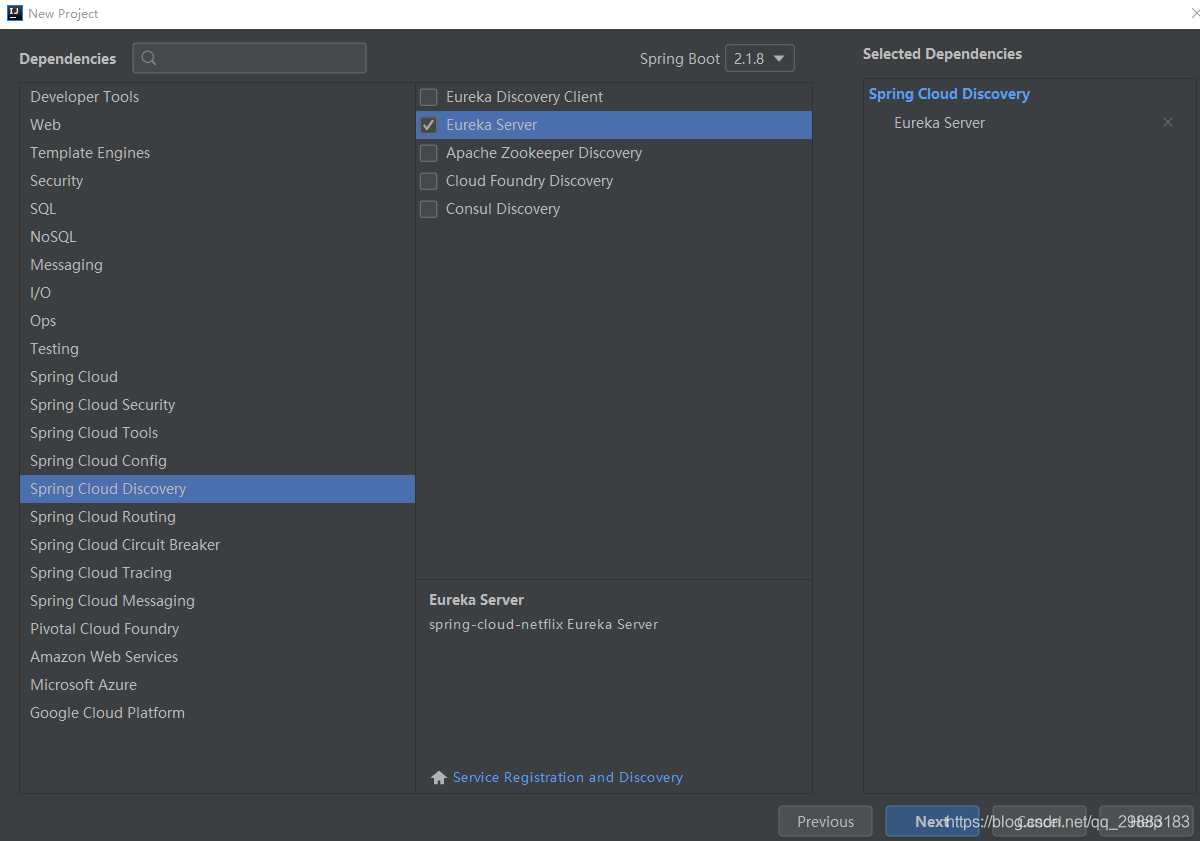Enable Cloud Foundry Discovery checkbox
The image size is (1200, 841).
[429, 181]
